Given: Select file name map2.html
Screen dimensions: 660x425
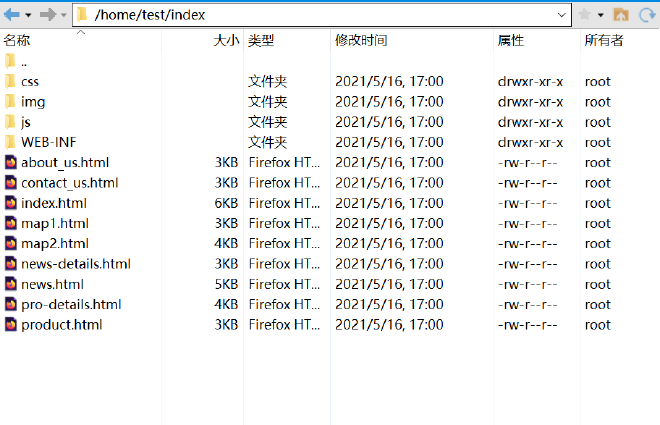Looking at the screenshot, I should click(55, 244).
